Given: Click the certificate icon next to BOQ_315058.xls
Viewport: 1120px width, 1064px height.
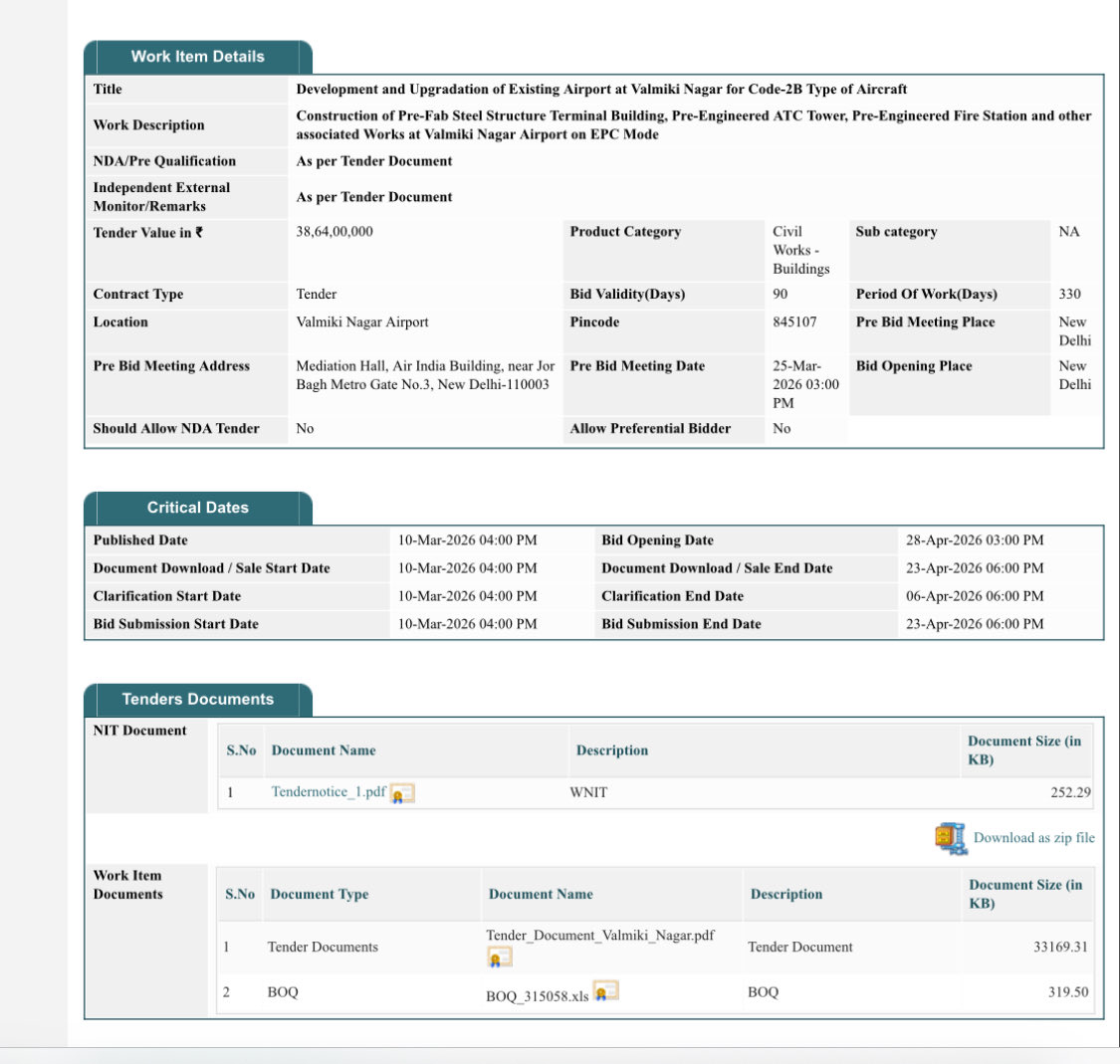Looking at the screenshot, I should (605, 991).
